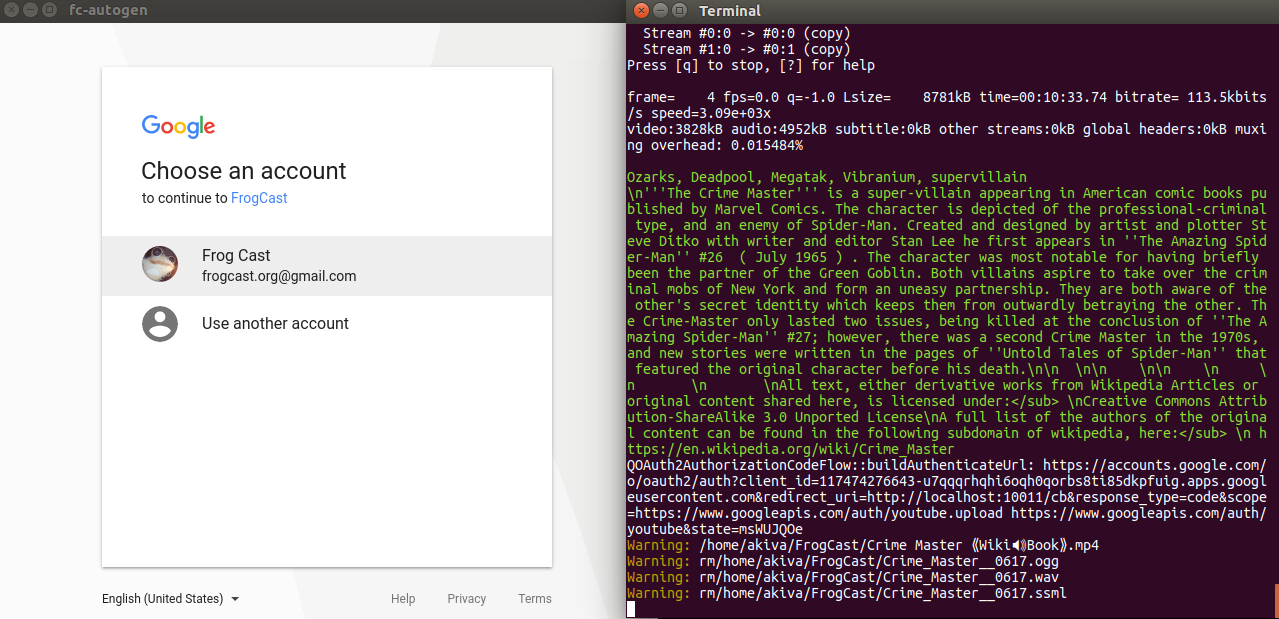1279x619 pixels.
Task: Click the Ozarks, Deadpool, Megatak keywords line
Action: 827,177
